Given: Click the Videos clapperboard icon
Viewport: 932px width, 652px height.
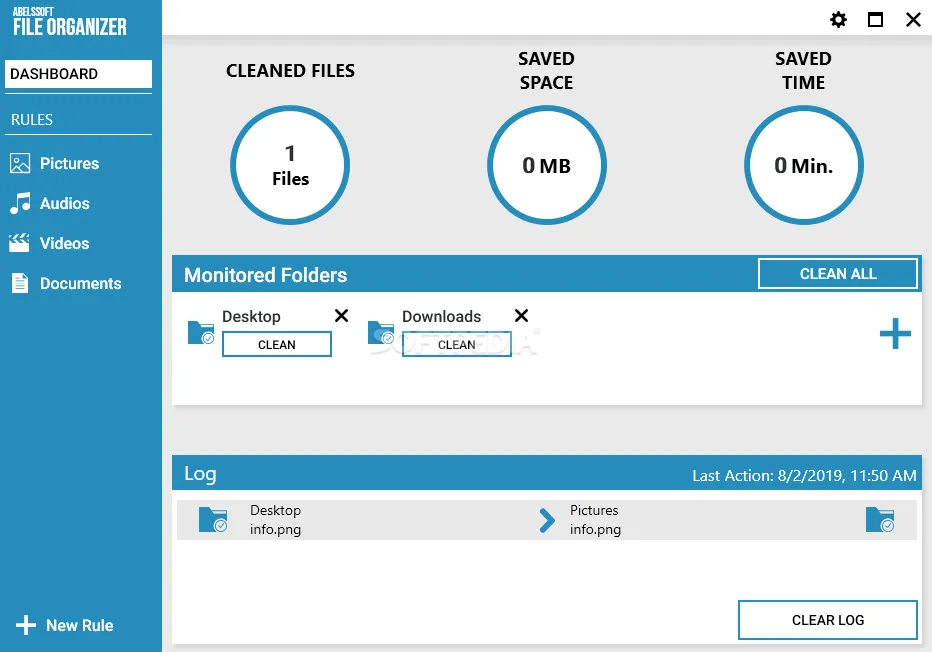Looking at the screenshot, I should click(19, 243).
